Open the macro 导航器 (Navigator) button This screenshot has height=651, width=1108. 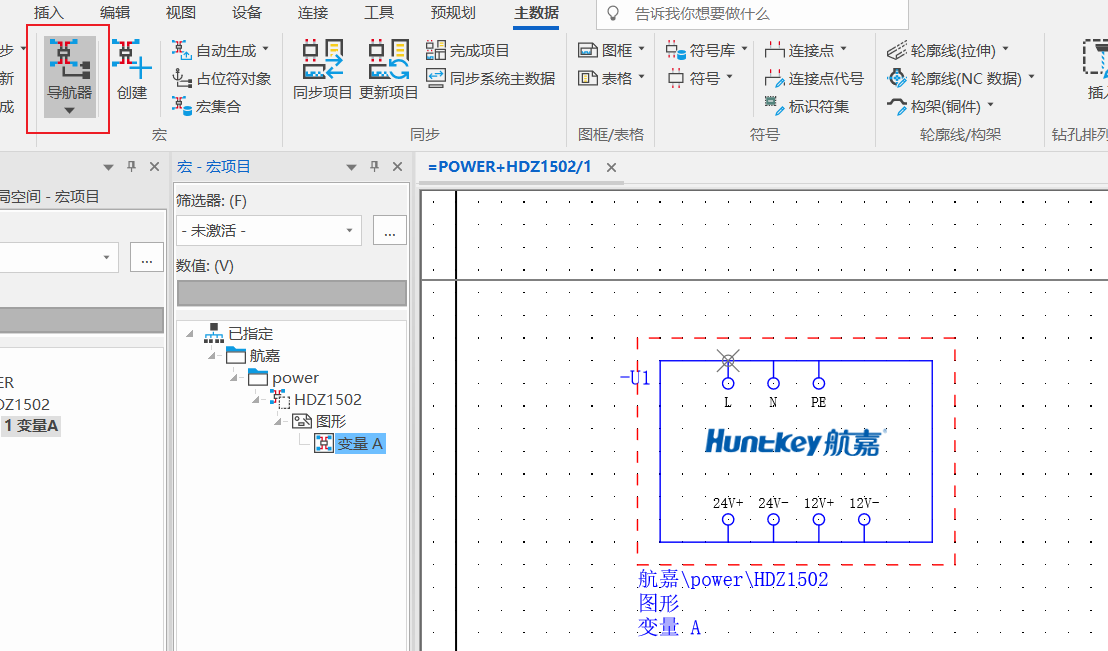(x=69, y=77)
